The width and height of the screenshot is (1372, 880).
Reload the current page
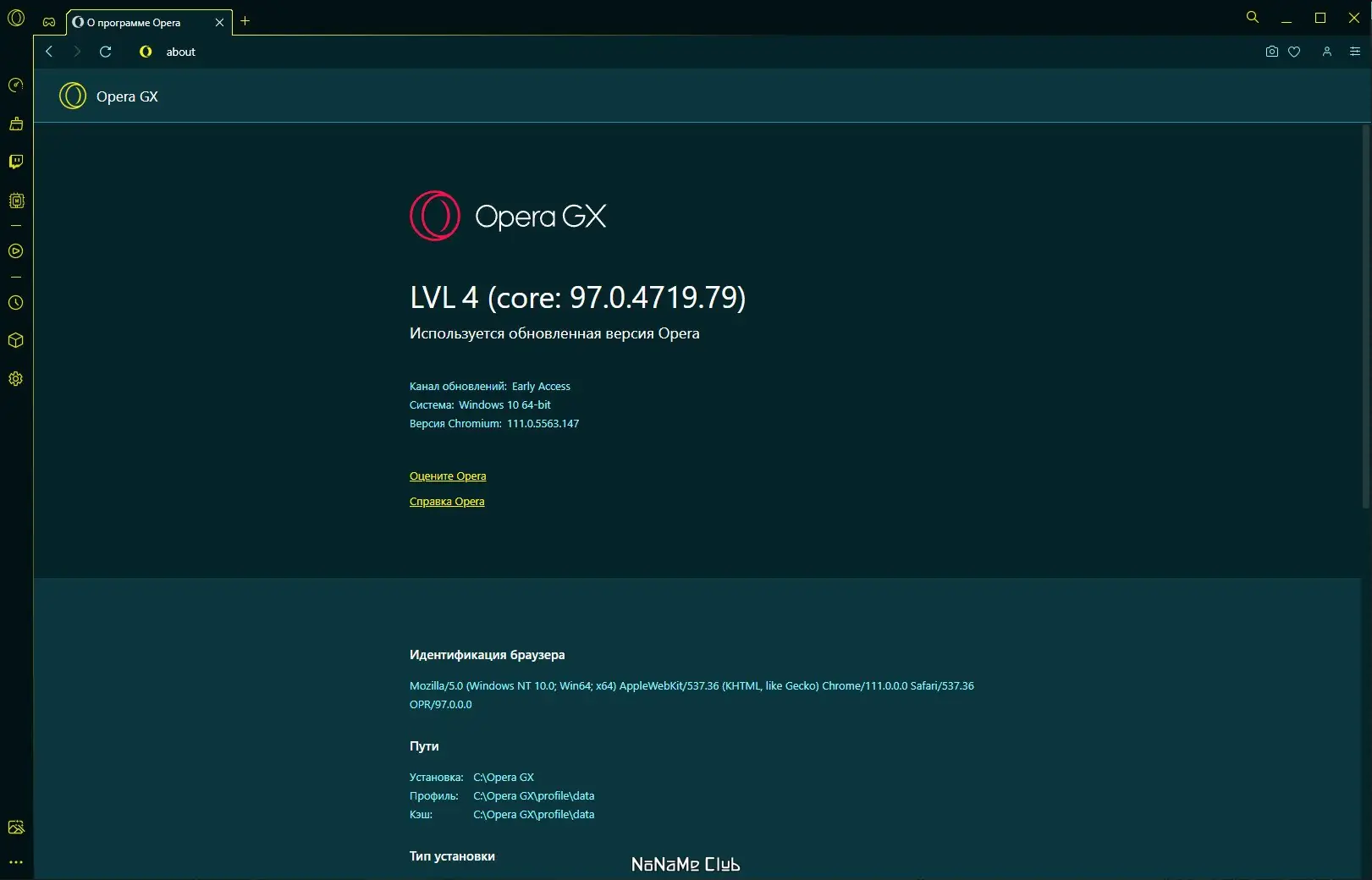tap(106, 52)
